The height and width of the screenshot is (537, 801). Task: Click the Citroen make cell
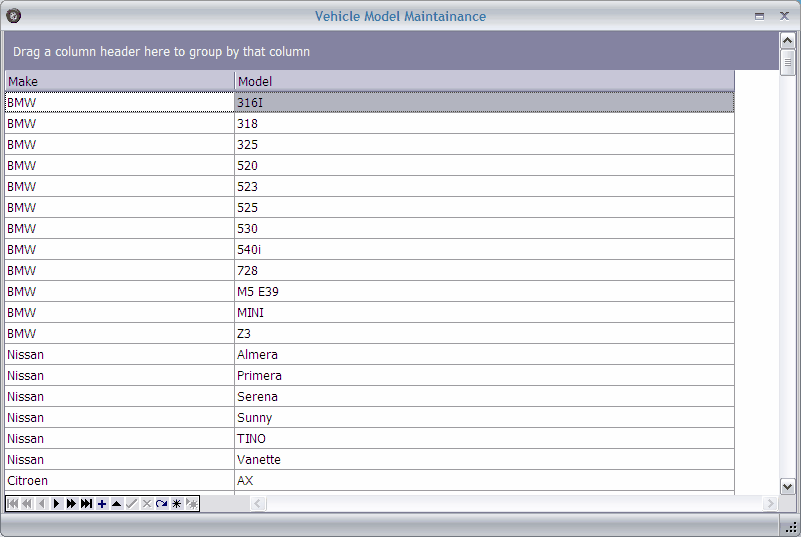120,480
